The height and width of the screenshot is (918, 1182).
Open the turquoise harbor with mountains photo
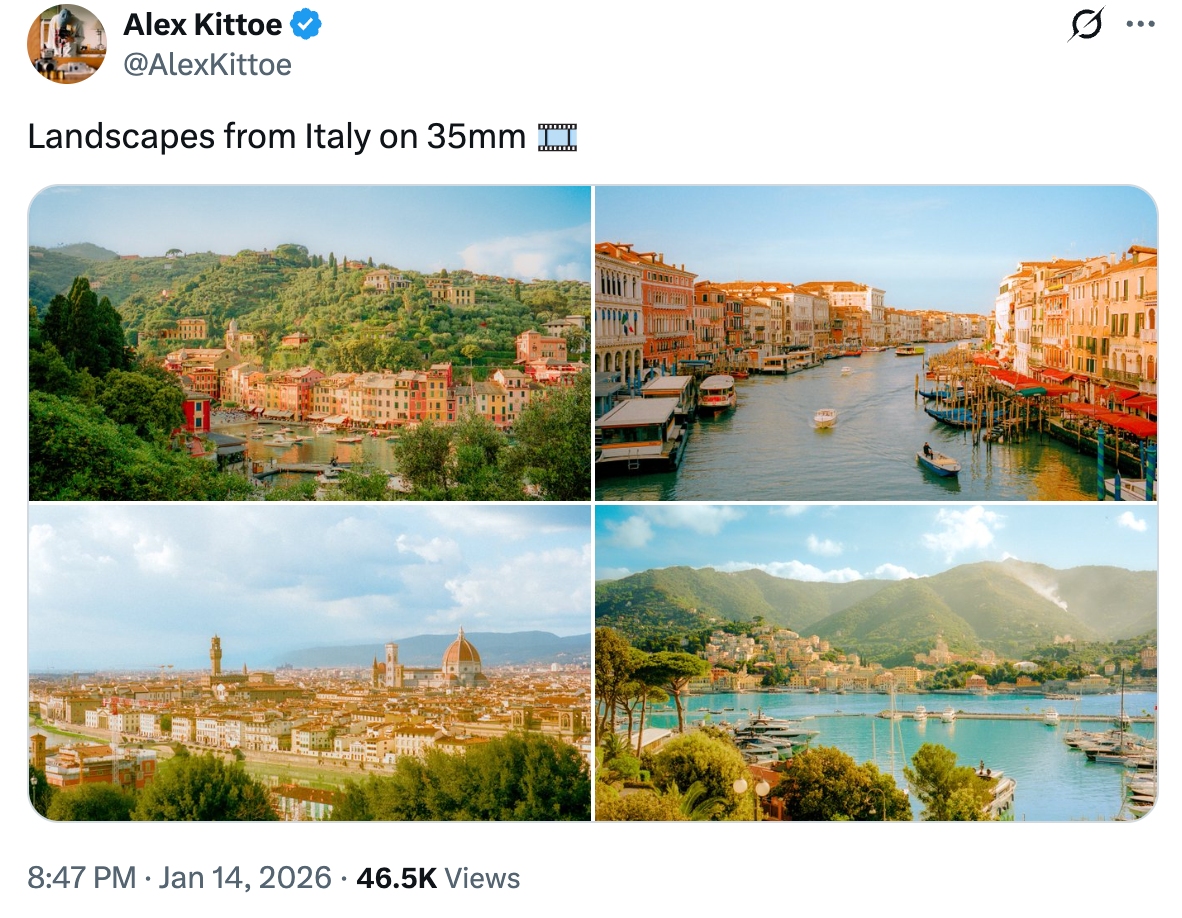click(876, 663)
